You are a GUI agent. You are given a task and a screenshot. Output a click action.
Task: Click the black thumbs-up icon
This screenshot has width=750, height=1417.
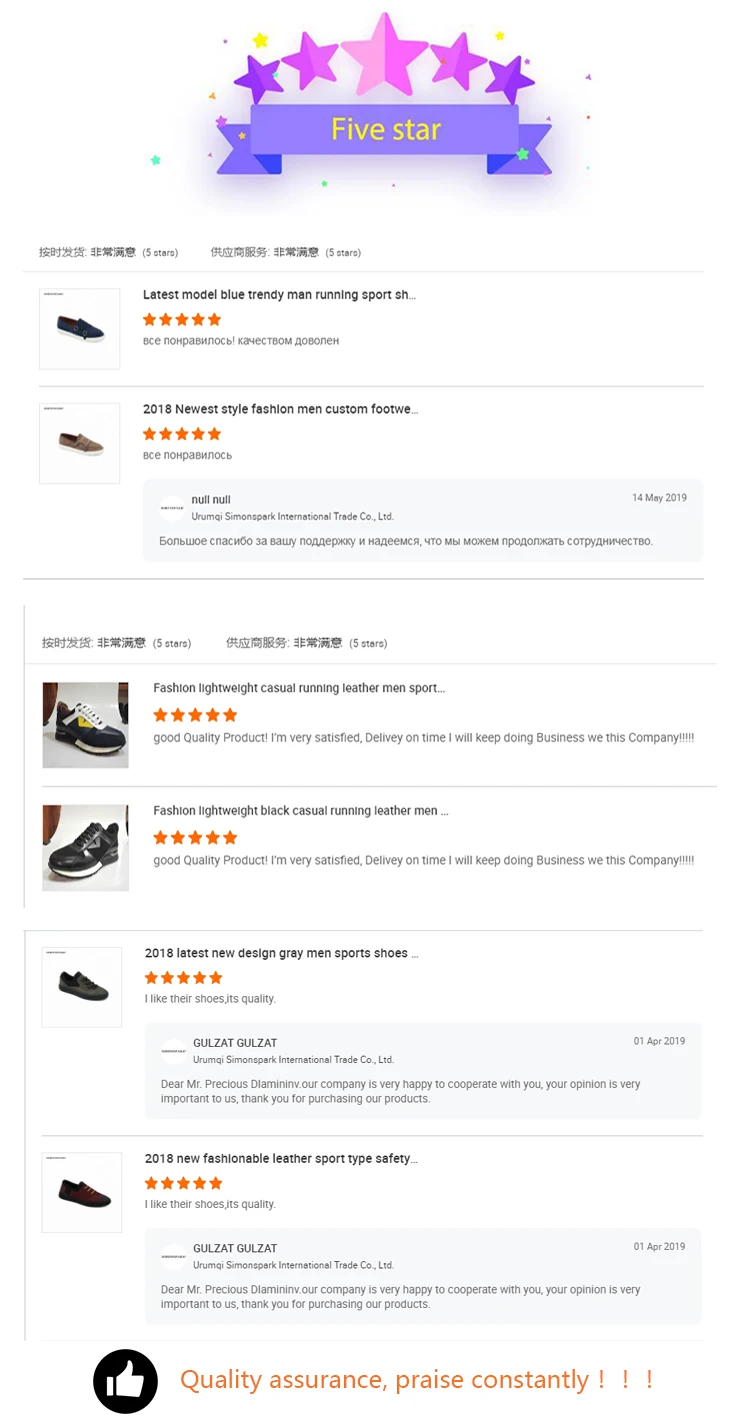[x=125, y=1381]
